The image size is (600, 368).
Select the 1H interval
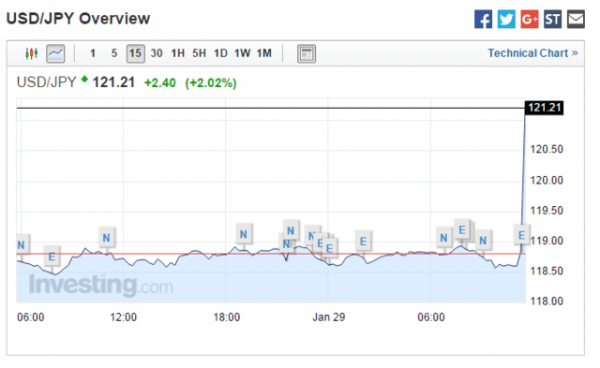(x=178, y=53)
